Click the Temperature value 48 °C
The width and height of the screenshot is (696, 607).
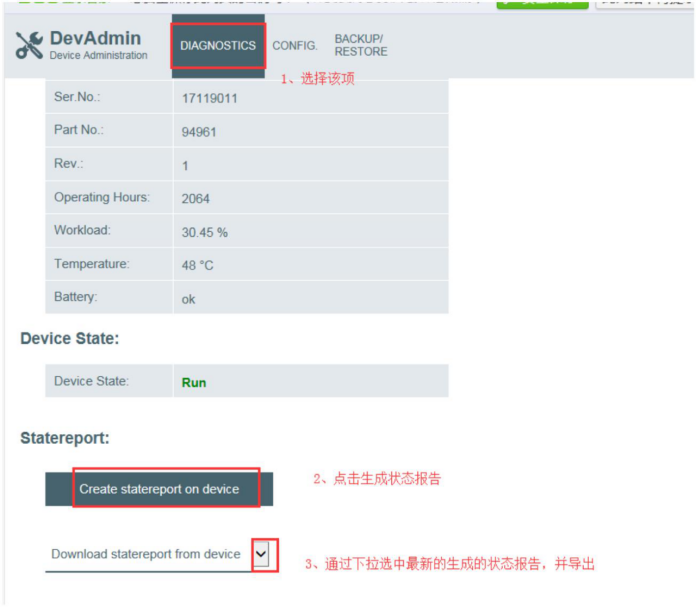tap(198, 265)
